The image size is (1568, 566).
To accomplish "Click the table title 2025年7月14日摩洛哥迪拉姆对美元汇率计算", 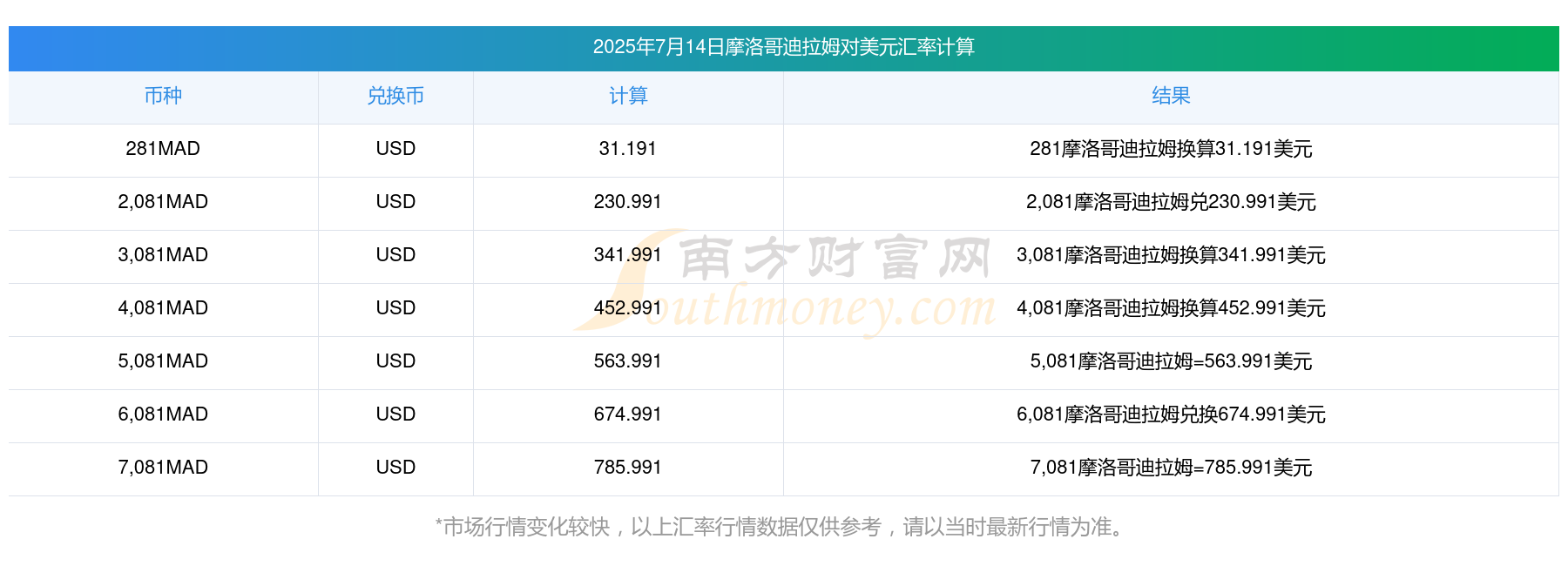I will (783, 47).
